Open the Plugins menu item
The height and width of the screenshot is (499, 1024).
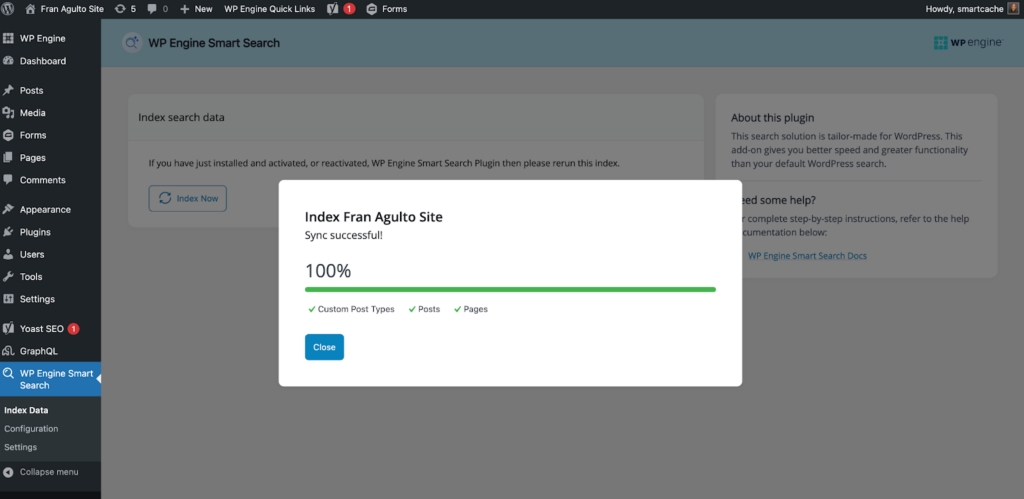35,232
